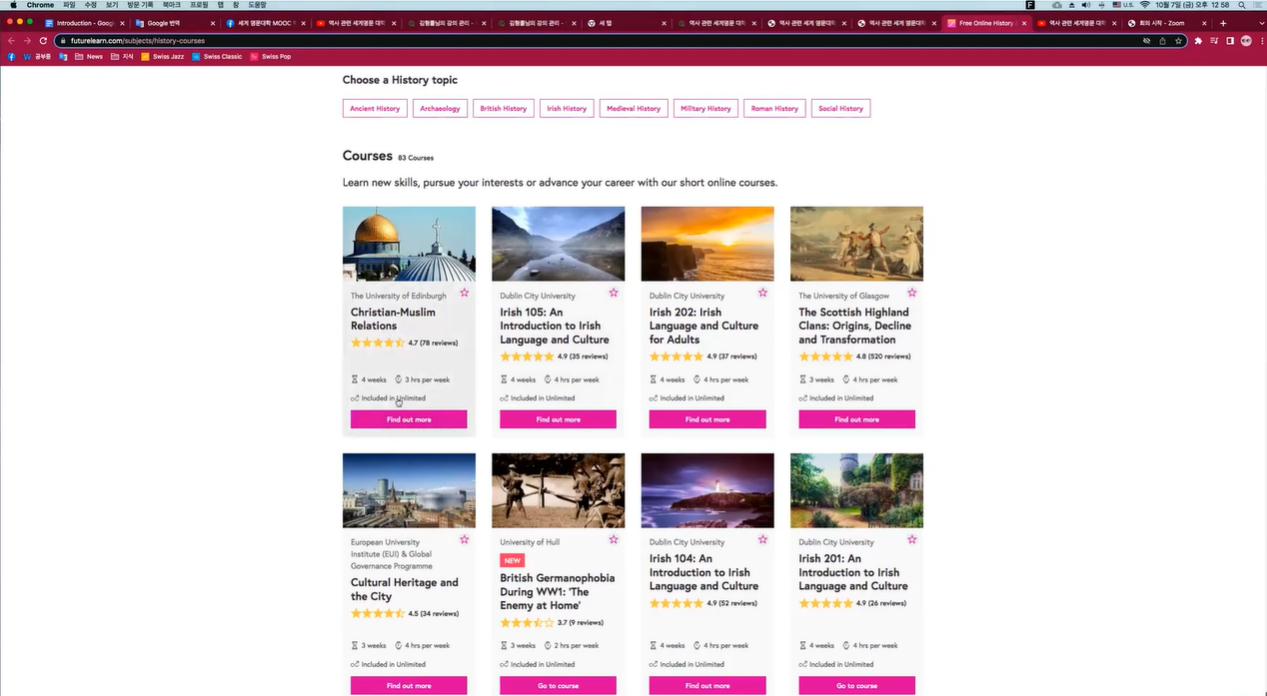Click the lighthouse thumbnail for Irish 104
Viewport: 1267px width, 696px height.
click(707, 491)
